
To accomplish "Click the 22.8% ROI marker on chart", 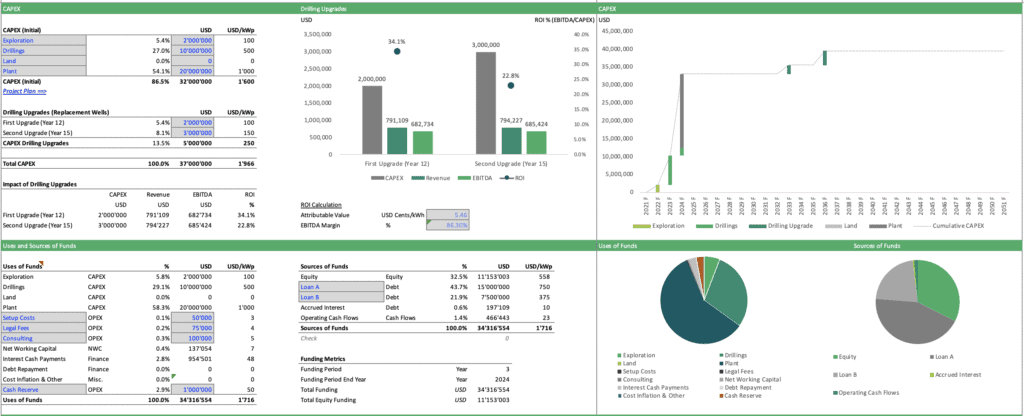I will [511, 86].
